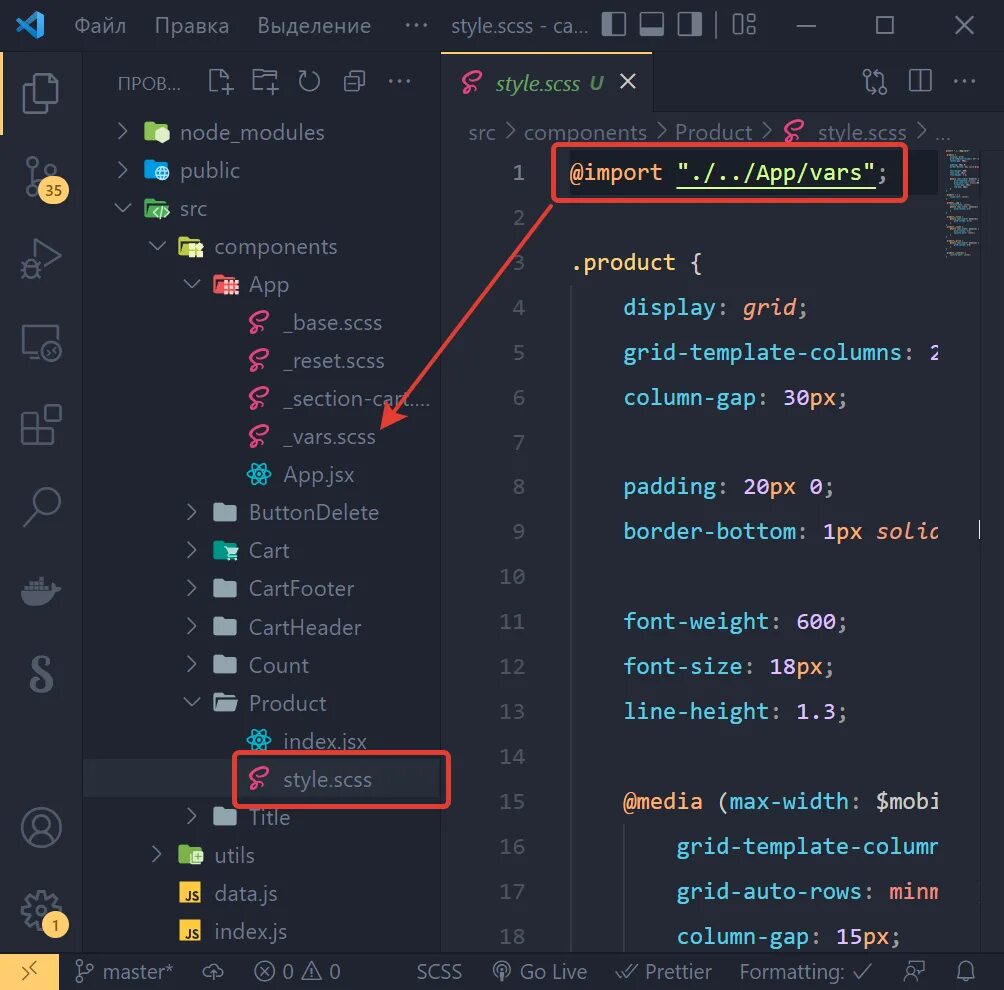The width and height of the screenshot is (1004, 990).
Task: Click VS Code logo in title bar
Action: (30, 26)
